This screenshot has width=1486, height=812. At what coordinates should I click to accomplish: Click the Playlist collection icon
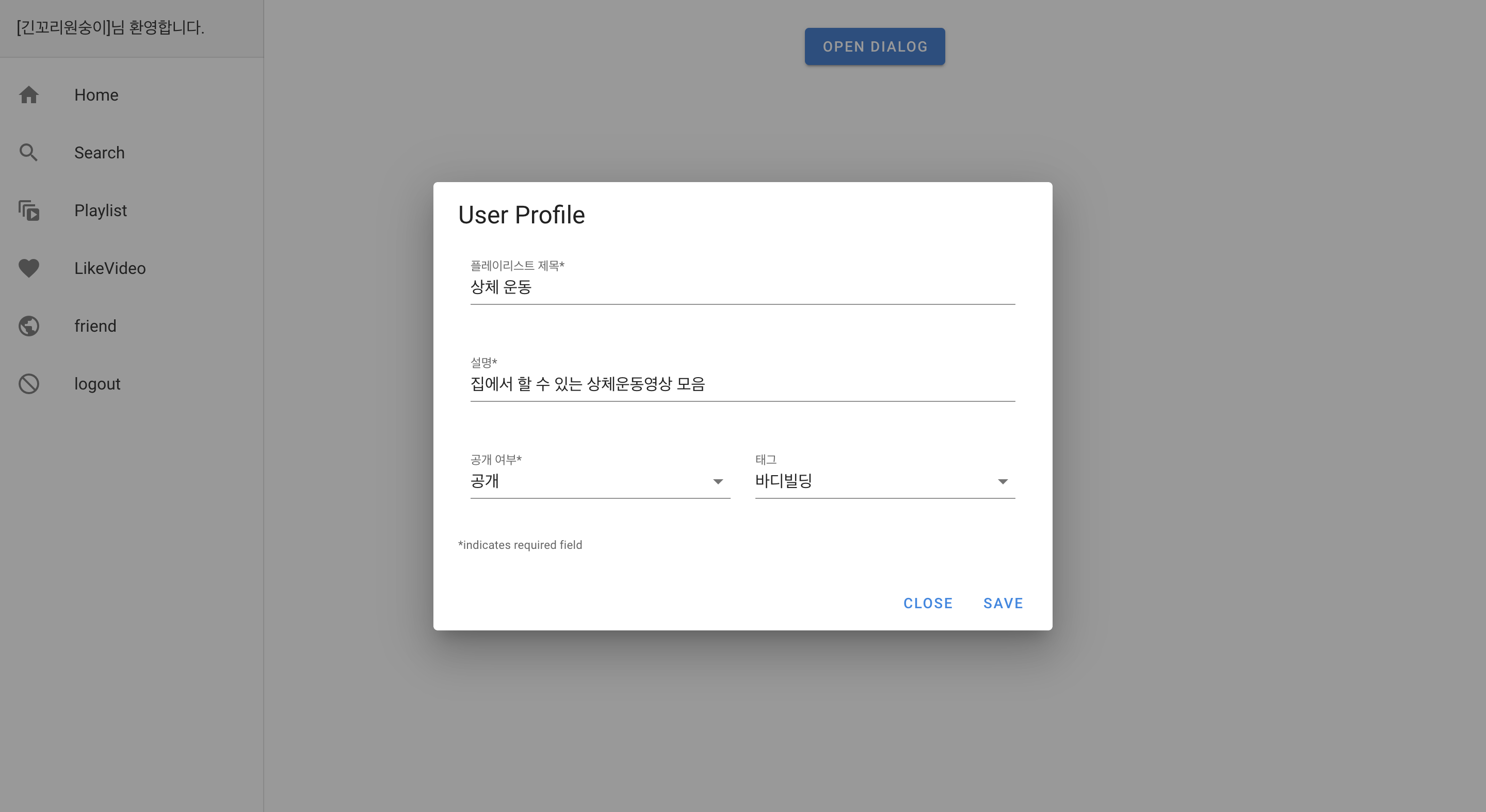click(29, 210)
